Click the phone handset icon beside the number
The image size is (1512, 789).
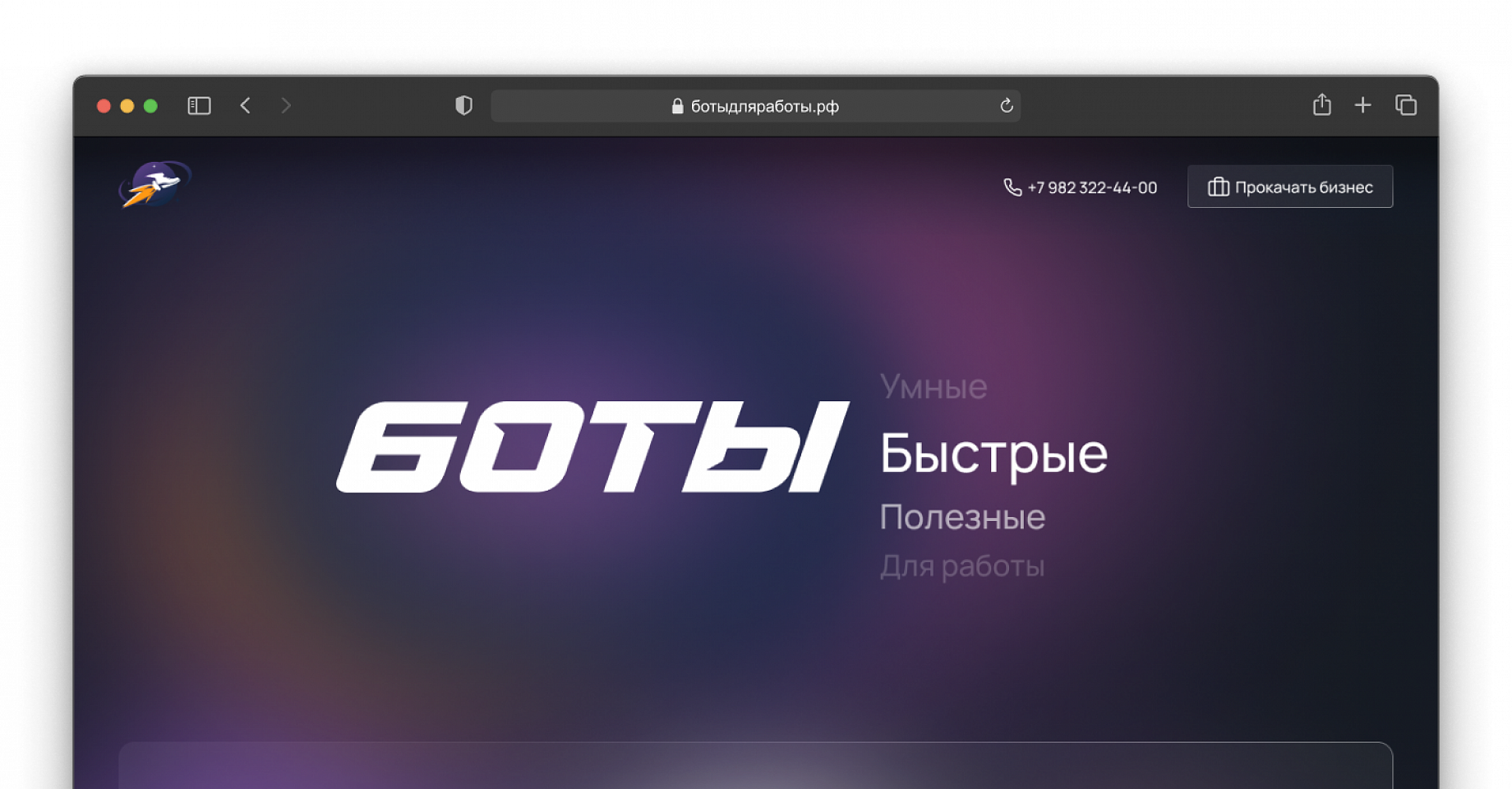1012,187
